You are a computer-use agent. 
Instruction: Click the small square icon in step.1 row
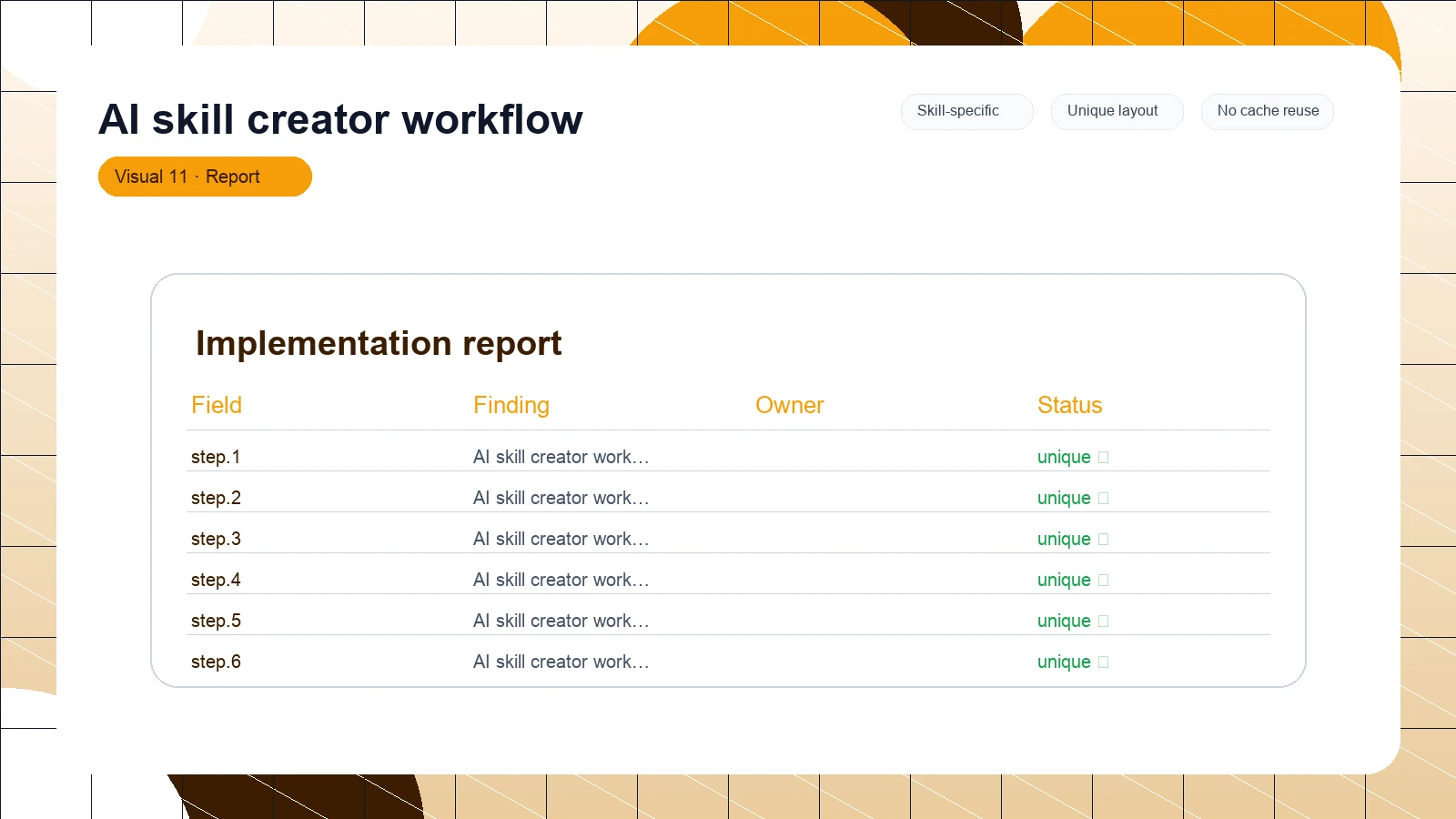(x=1104, y=458)
